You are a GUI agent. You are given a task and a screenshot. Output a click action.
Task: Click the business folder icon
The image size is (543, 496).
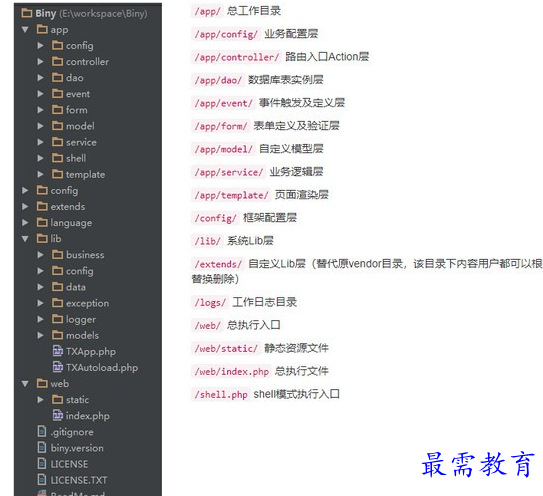pos(57,255)
